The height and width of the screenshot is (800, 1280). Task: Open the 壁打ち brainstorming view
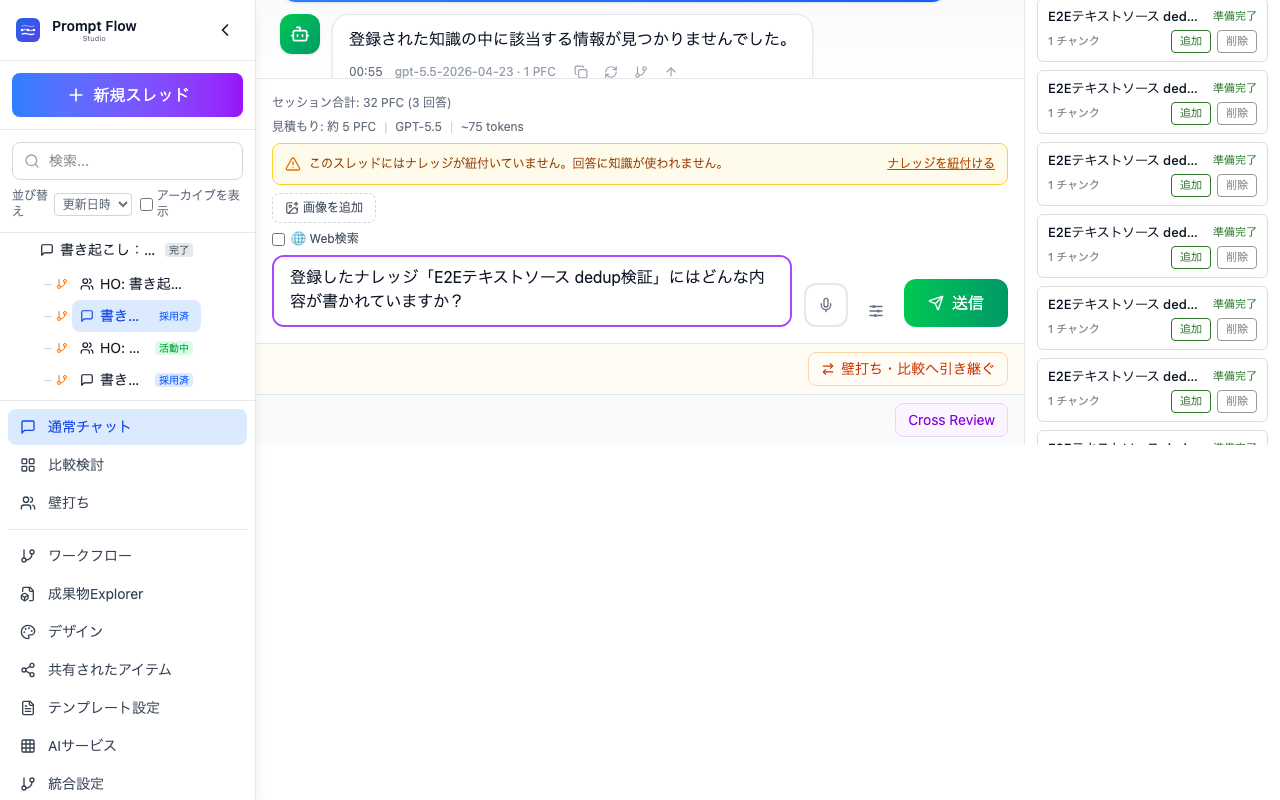click(x=127, y=503)
